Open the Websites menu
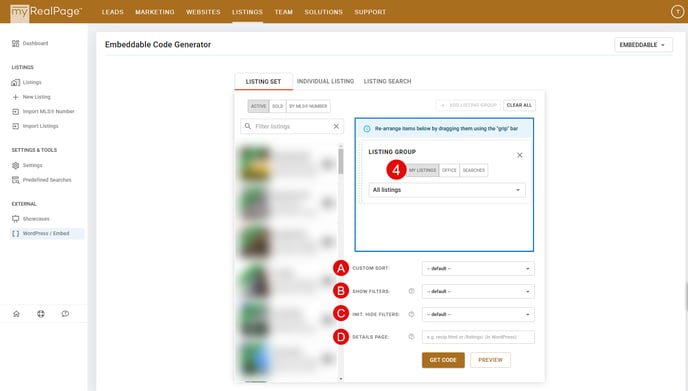This screenshot has height=391, width=688. tap(203, 12)
